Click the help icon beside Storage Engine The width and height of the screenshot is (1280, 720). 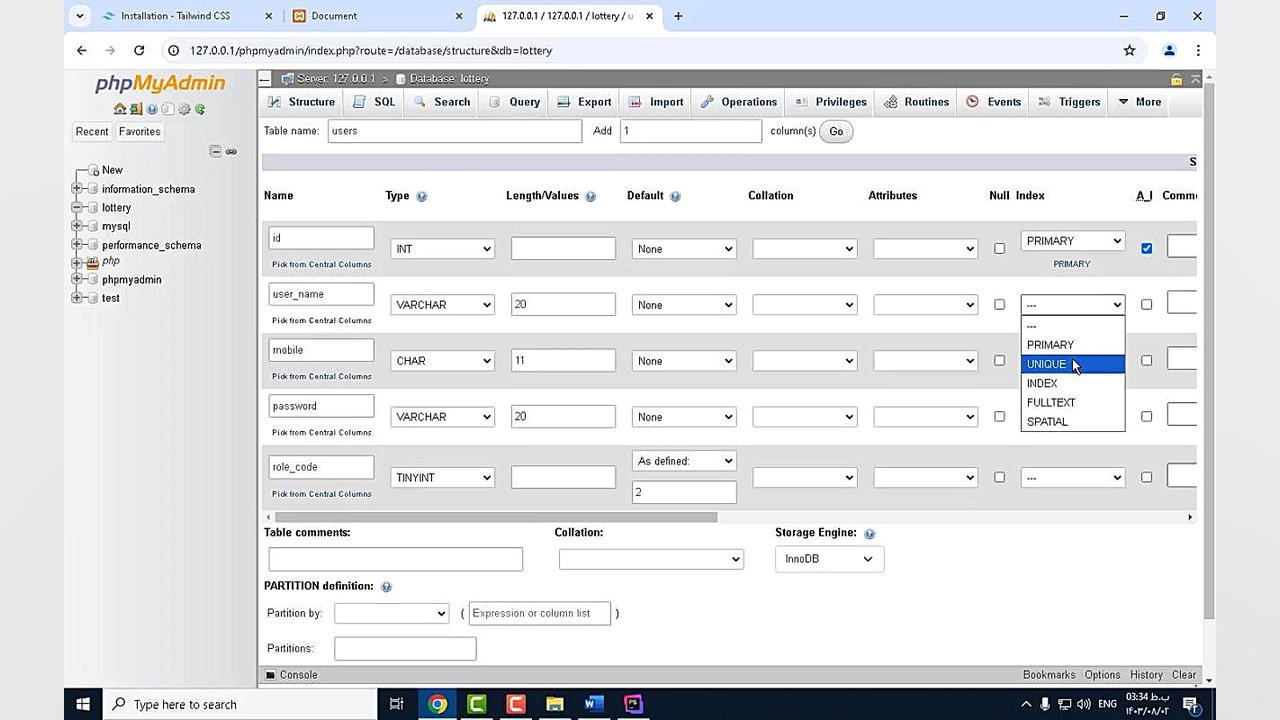tap(869, 534)
